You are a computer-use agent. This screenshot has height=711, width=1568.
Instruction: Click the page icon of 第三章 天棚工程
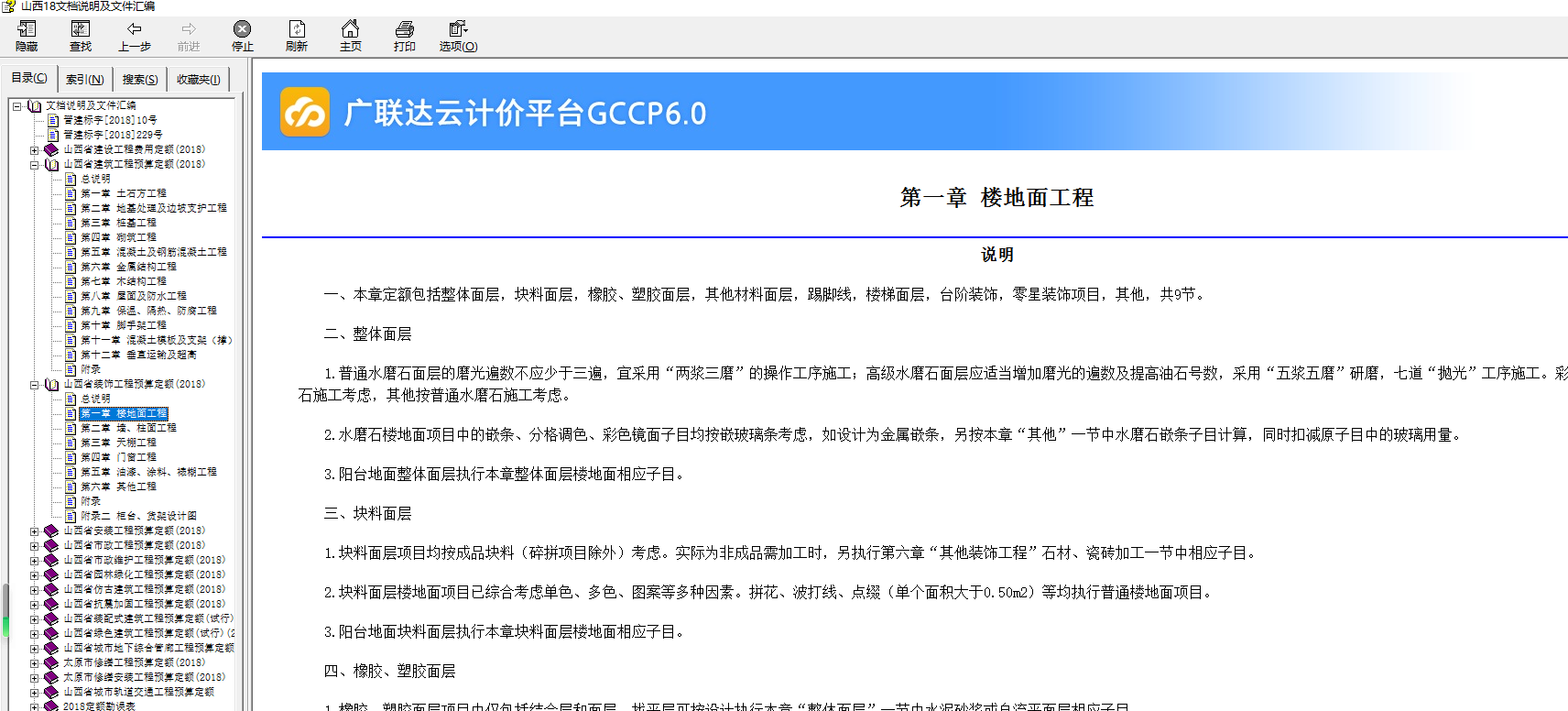(71, 443)
